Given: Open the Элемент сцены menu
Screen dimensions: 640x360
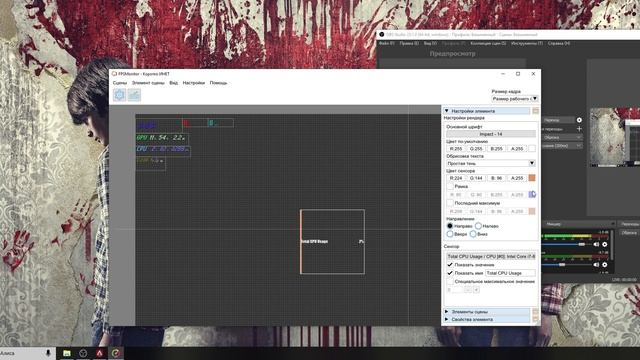Looking at the screenshot, I should tap(148, 83).
